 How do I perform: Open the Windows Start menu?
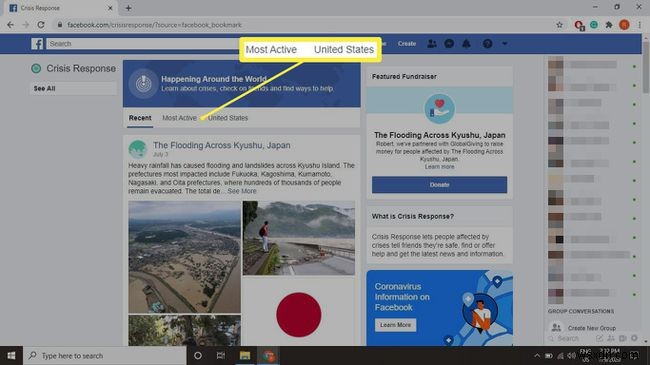tap(11, 355)
